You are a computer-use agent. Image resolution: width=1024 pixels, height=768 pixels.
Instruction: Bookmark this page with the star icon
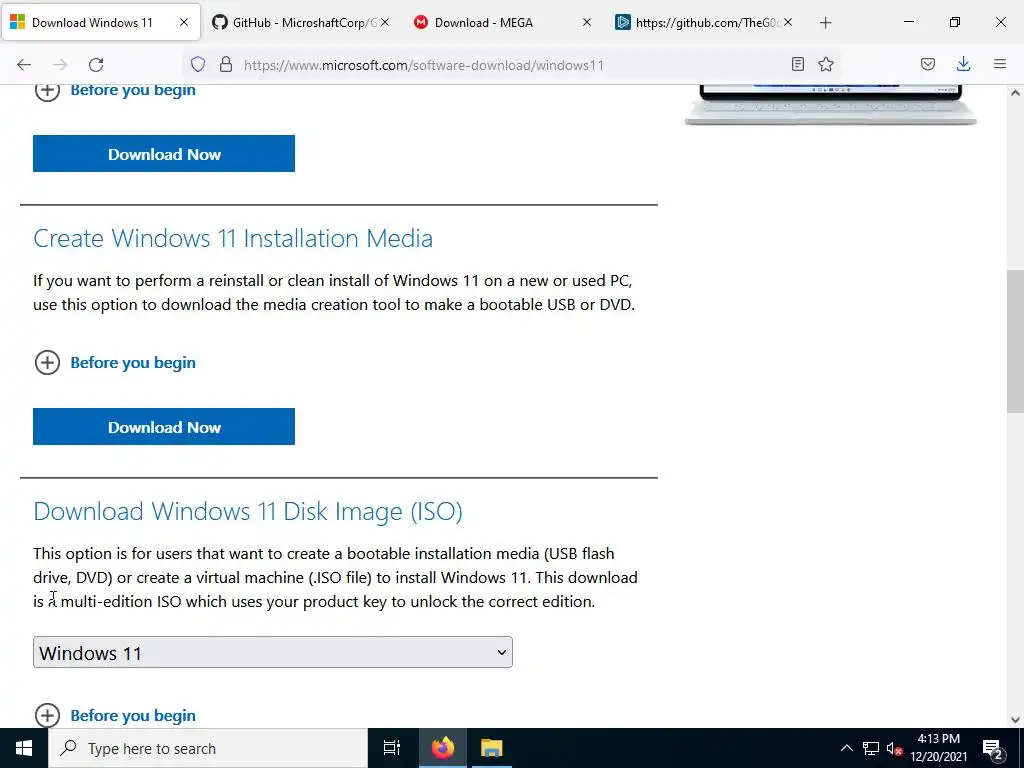826,64
